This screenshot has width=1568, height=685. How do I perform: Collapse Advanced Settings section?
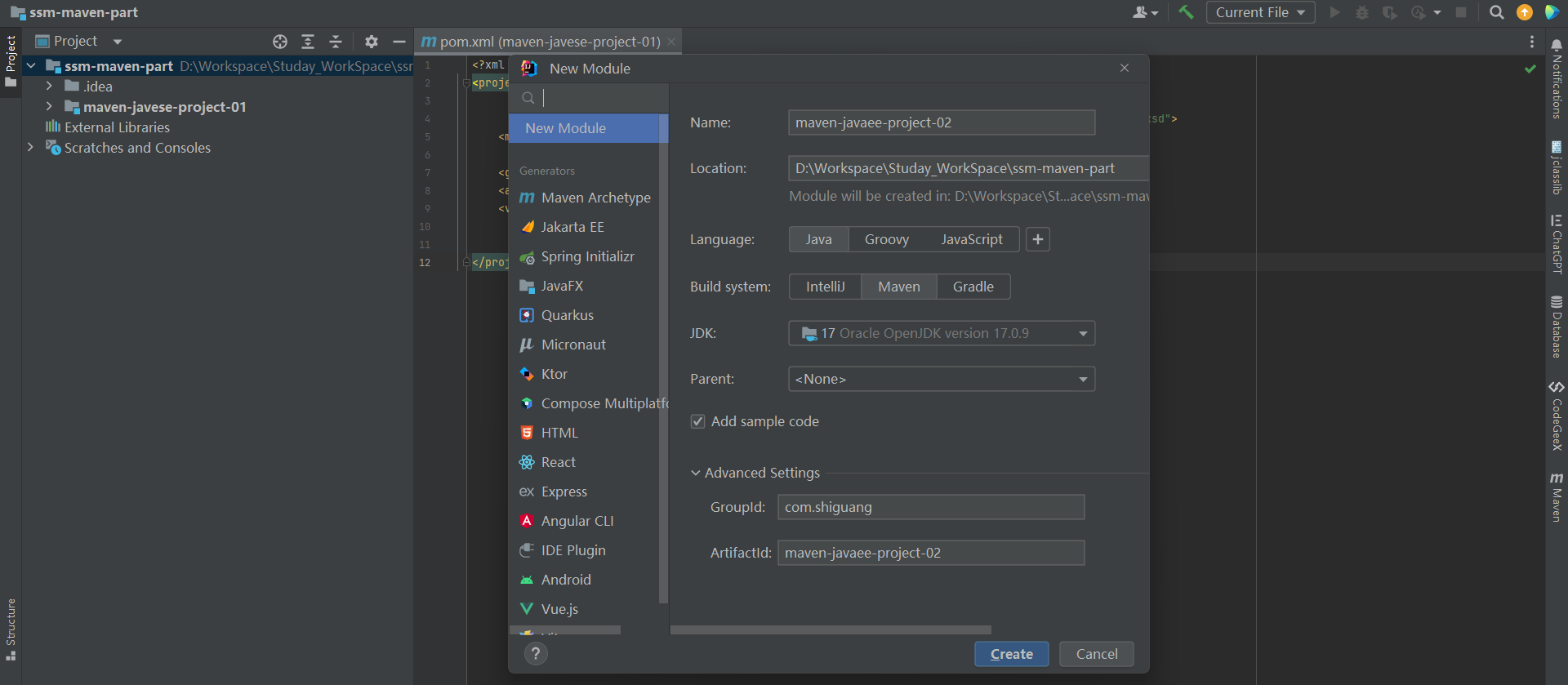coord(696,473)
